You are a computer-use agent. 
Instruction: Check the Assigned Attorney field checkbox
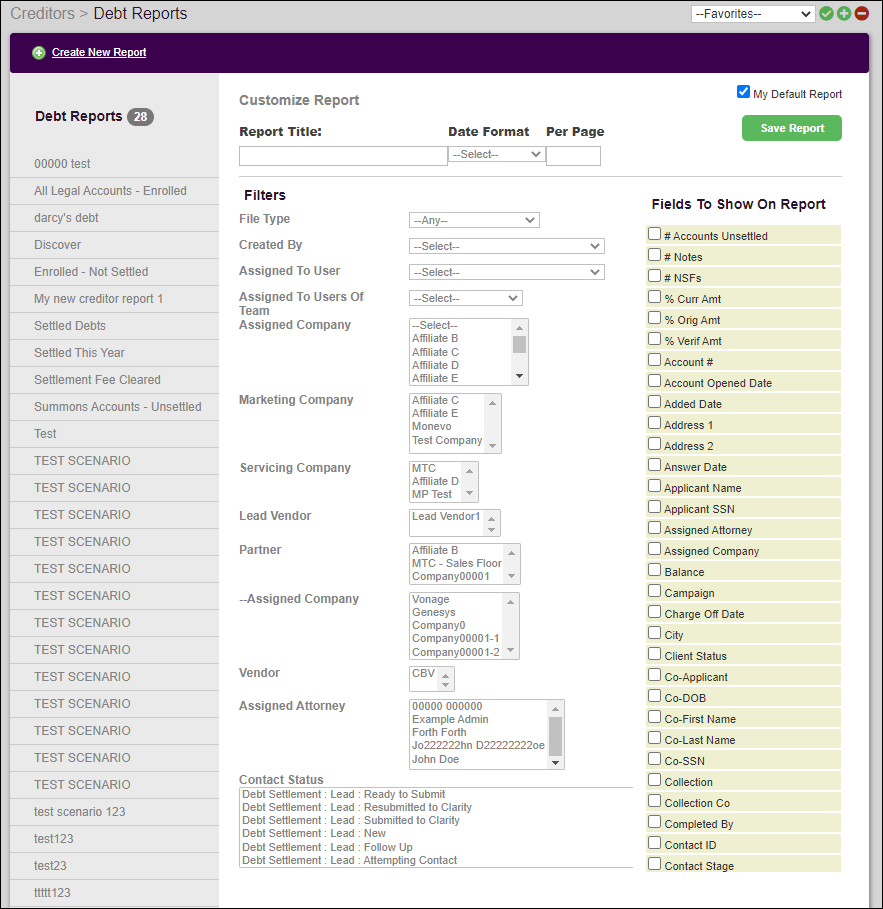[654, 529]
